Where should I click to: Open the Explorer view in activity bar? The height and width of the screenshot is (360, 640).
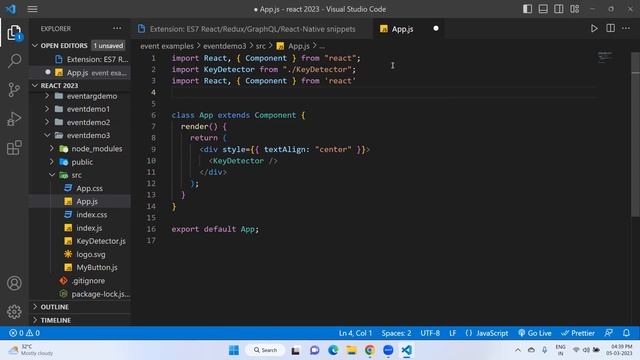[14, 33]
